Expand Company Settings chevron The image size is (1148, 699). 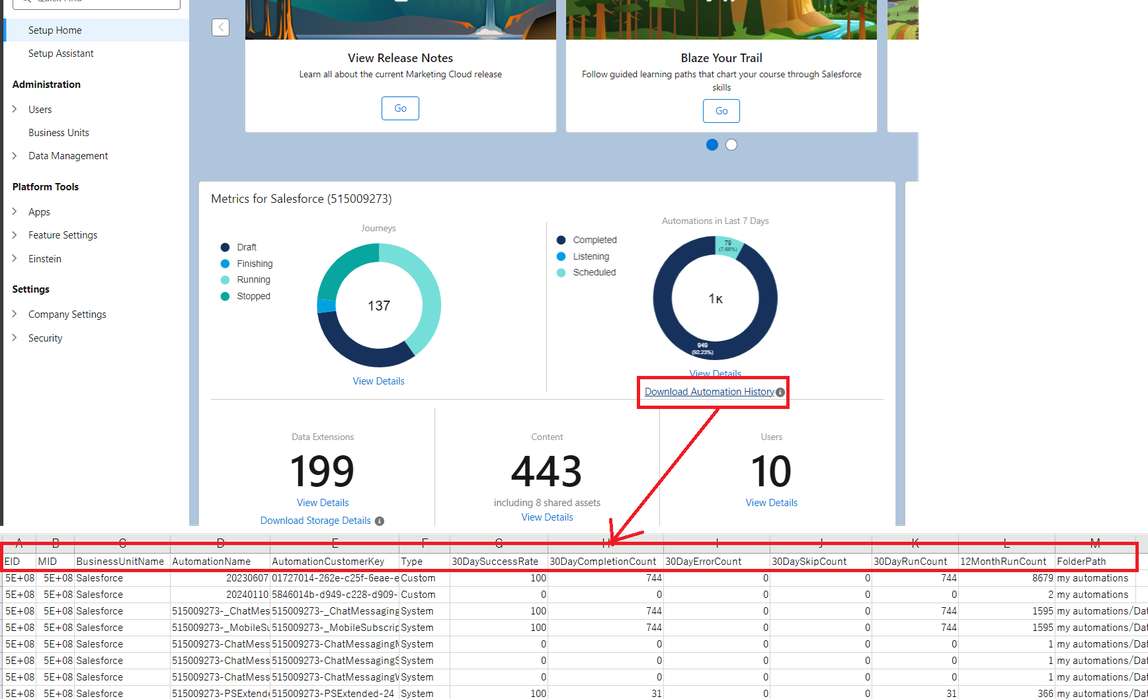(15, 314)
